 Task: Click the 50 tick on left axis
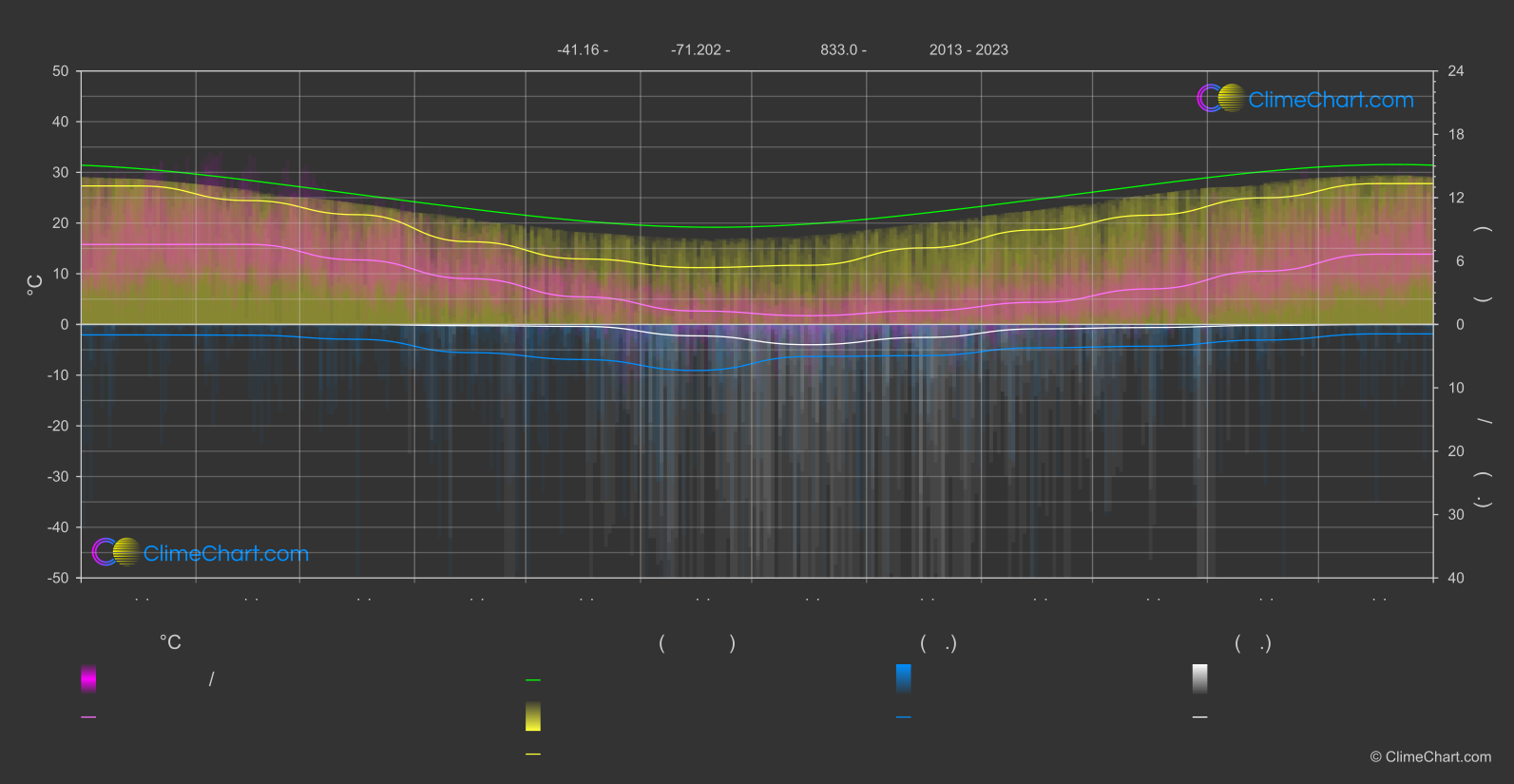click(x=61, y=71)
